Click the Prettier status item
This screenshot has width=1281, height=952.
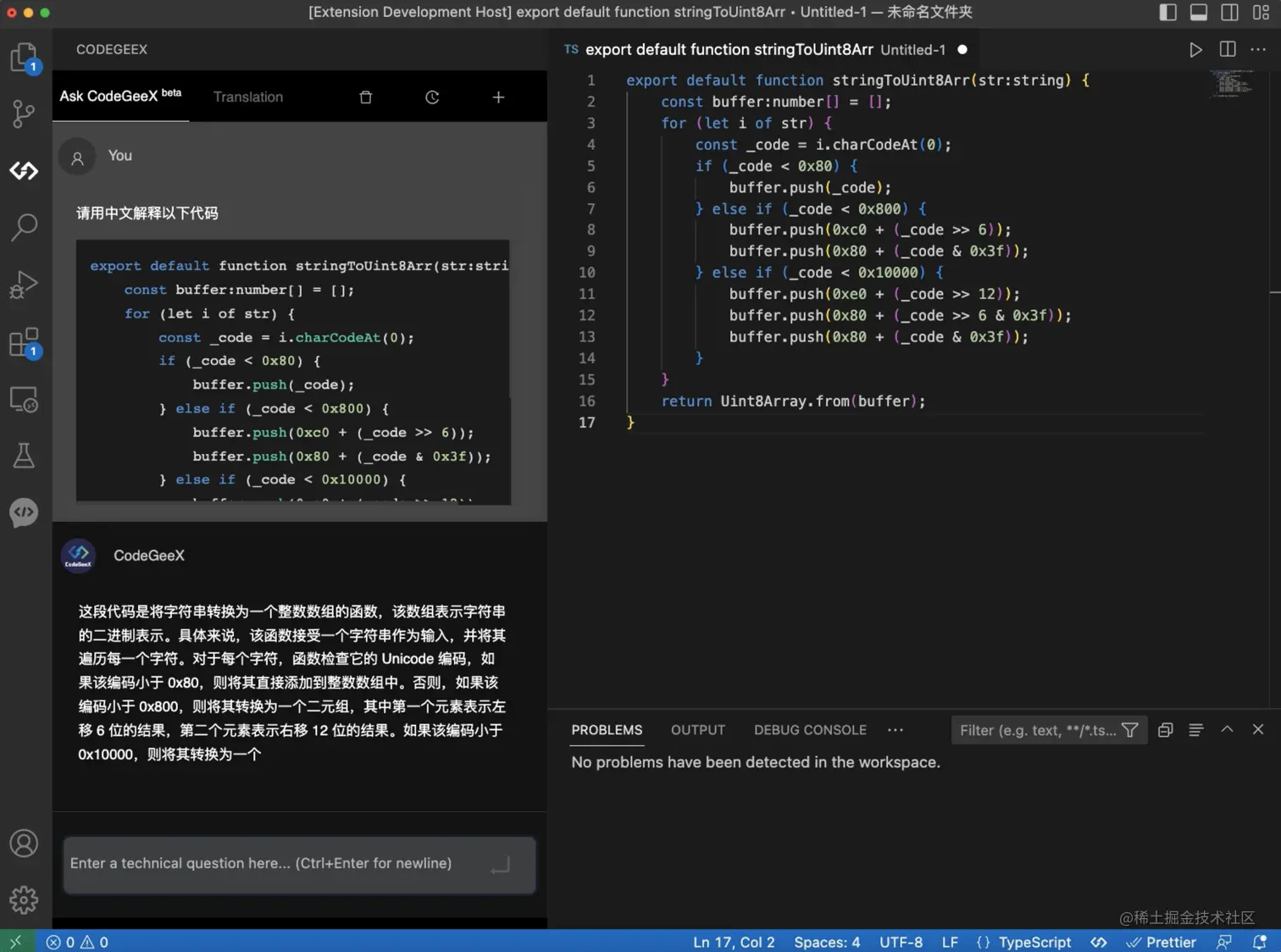pyautogui.click(x=1161, y=942)
